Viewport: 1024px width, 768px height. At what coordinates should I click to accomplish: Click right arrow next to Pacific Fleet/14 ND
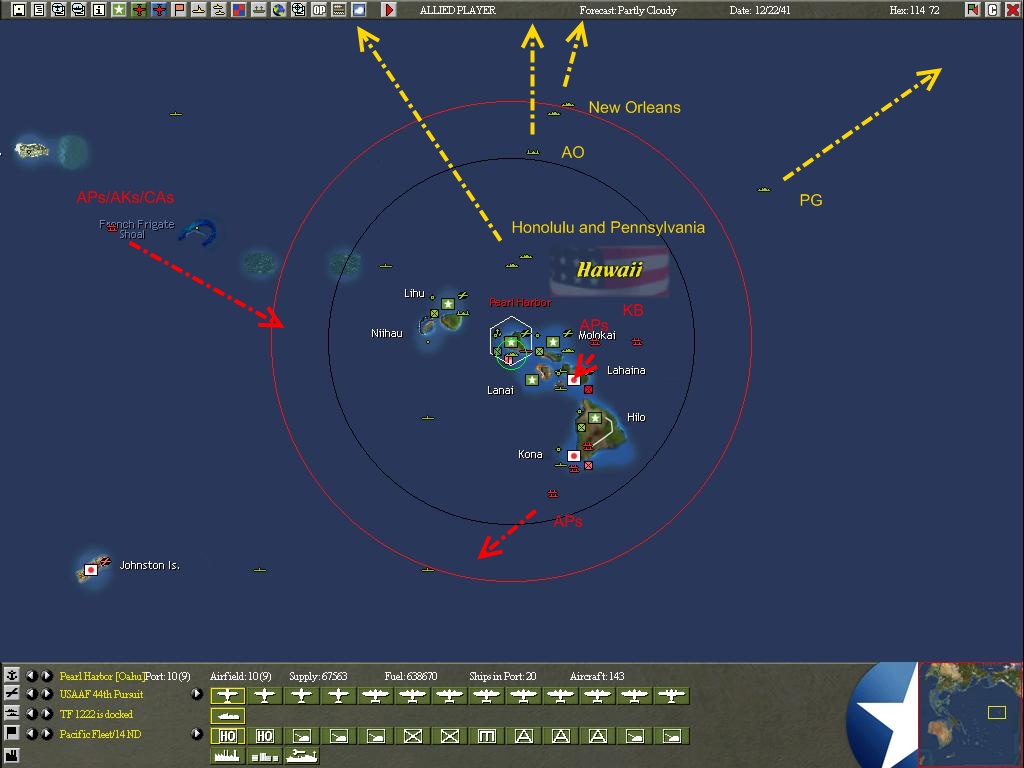tap(46, 733)
